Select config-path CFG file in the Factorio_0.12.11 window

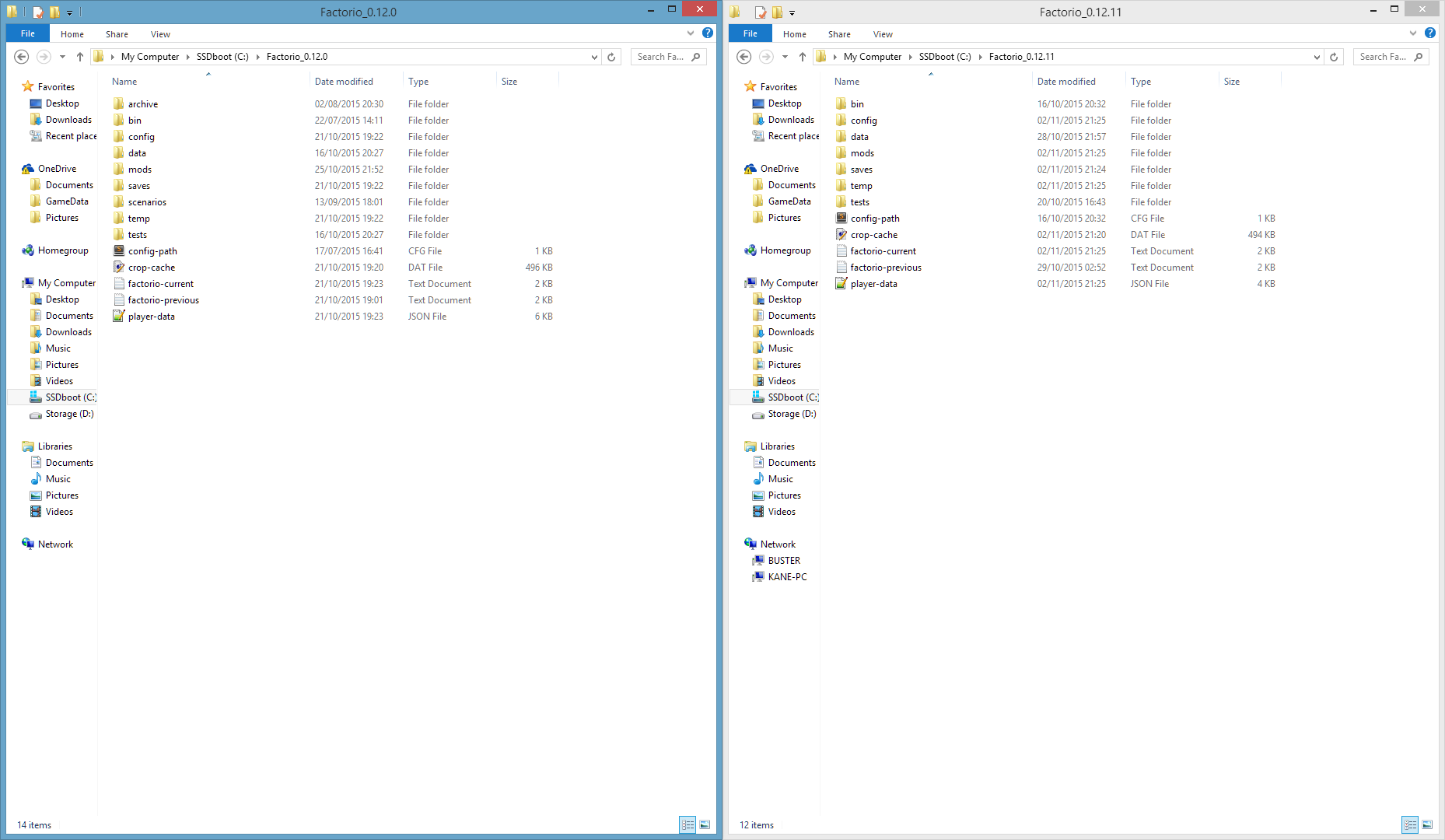pyautogui.click(x=875, y=219)
